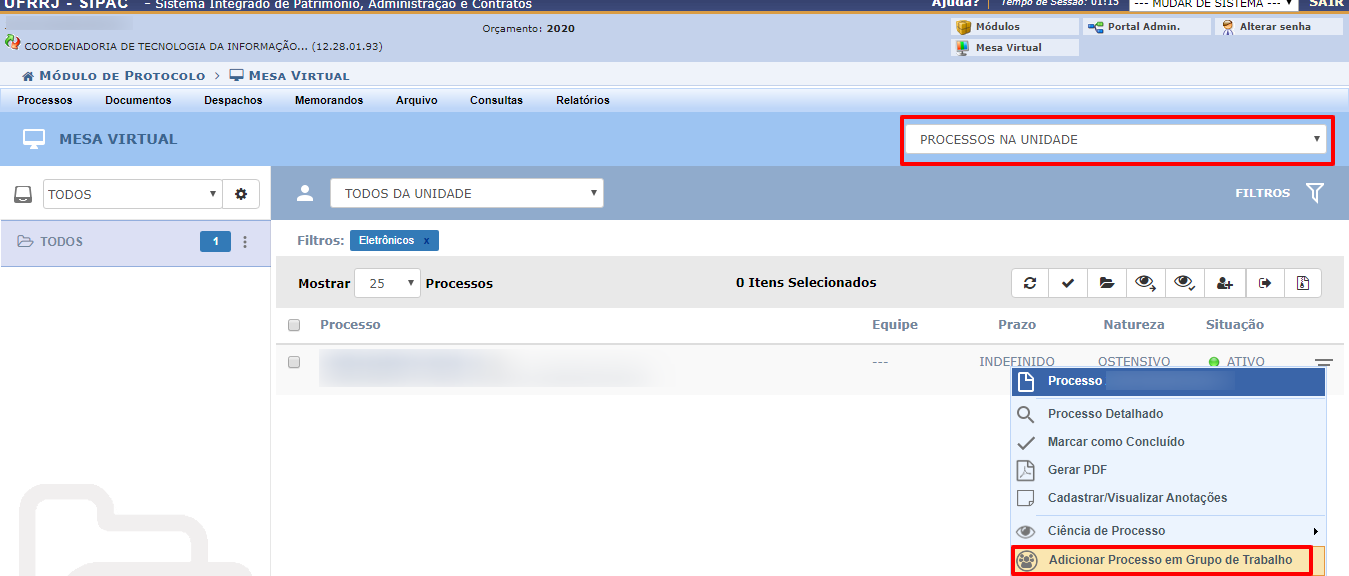Click the person-plus icon in the toolbar
1349x576 pixels.
tap(1224, 284)
